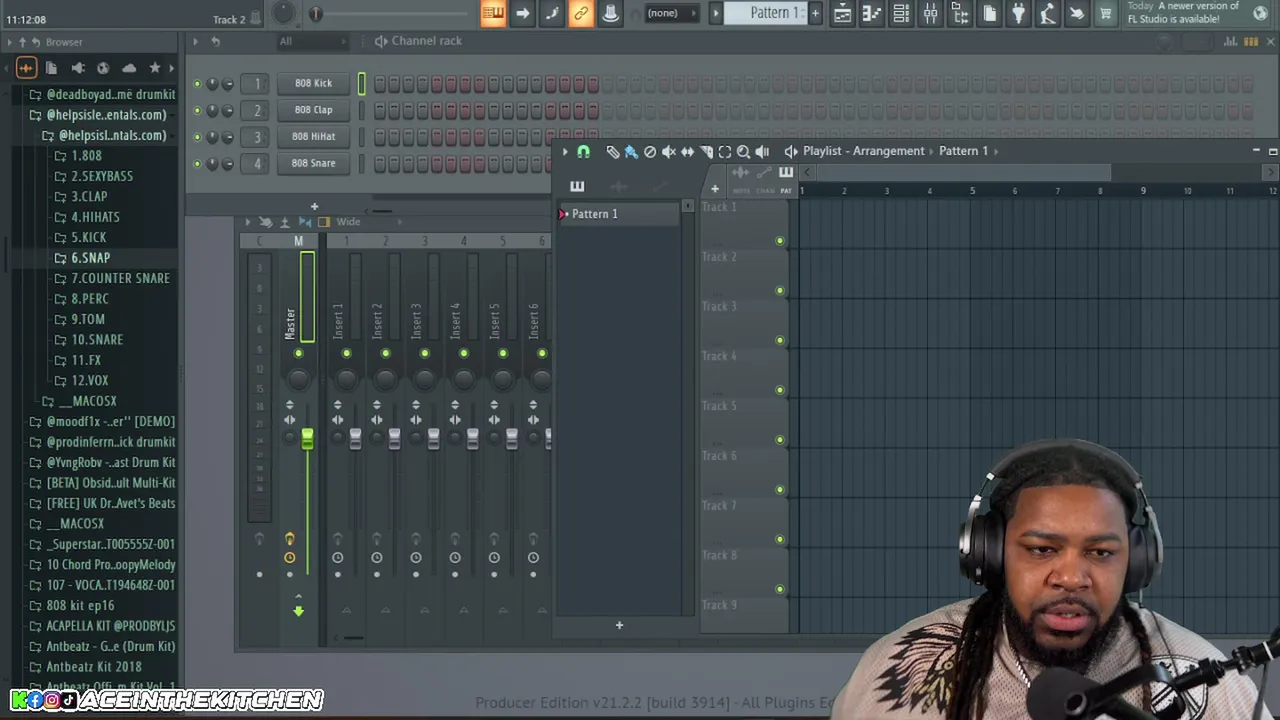1280x720 pixels.
Task: Switch picker focus to CHAN tab
Action: tap(765, 190)
